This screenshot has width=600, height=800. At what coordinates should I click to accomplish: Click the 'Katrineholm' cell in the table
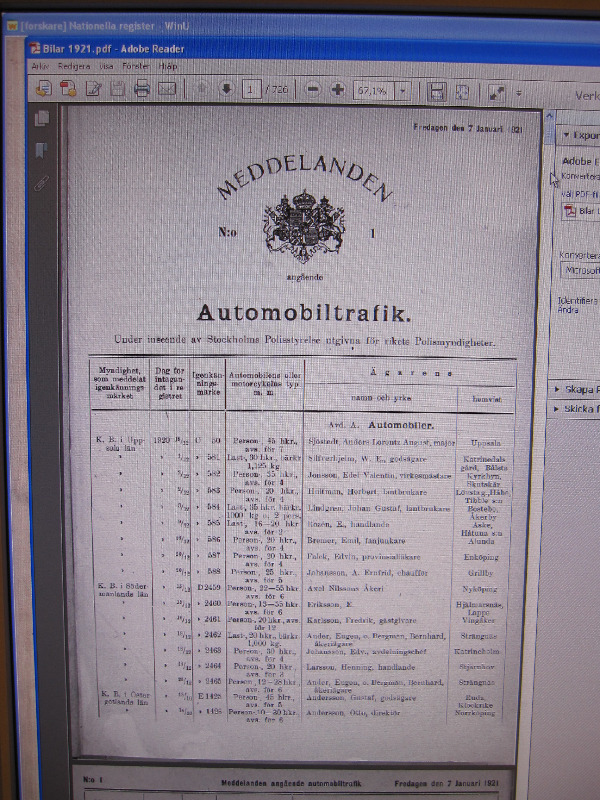[x=477, y=652]
